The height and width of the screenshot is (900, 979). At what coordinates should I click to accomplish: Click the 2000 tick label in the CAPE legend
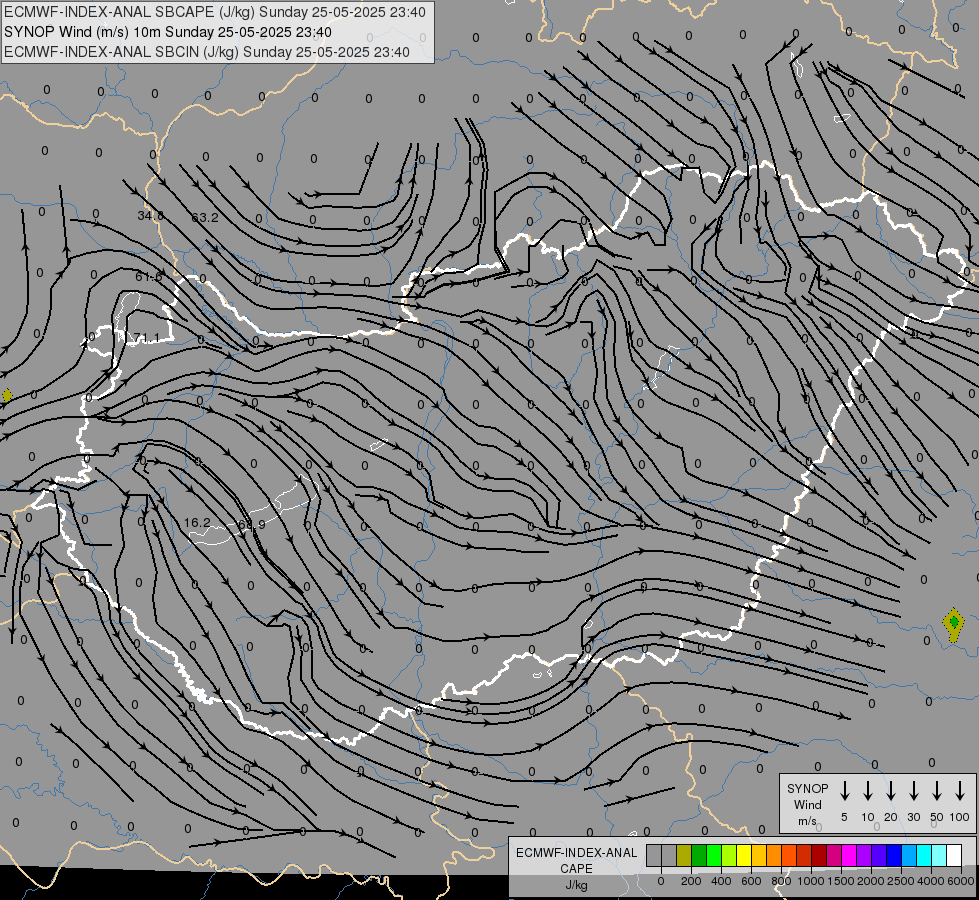tap(870, 881)
